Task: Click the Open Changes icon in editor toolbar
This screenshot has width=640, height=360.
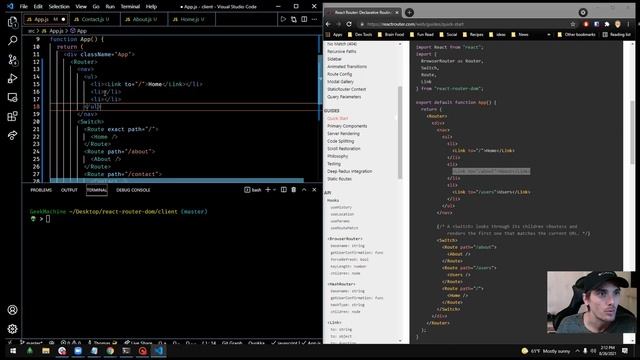Action: click(x=293, y=19)
